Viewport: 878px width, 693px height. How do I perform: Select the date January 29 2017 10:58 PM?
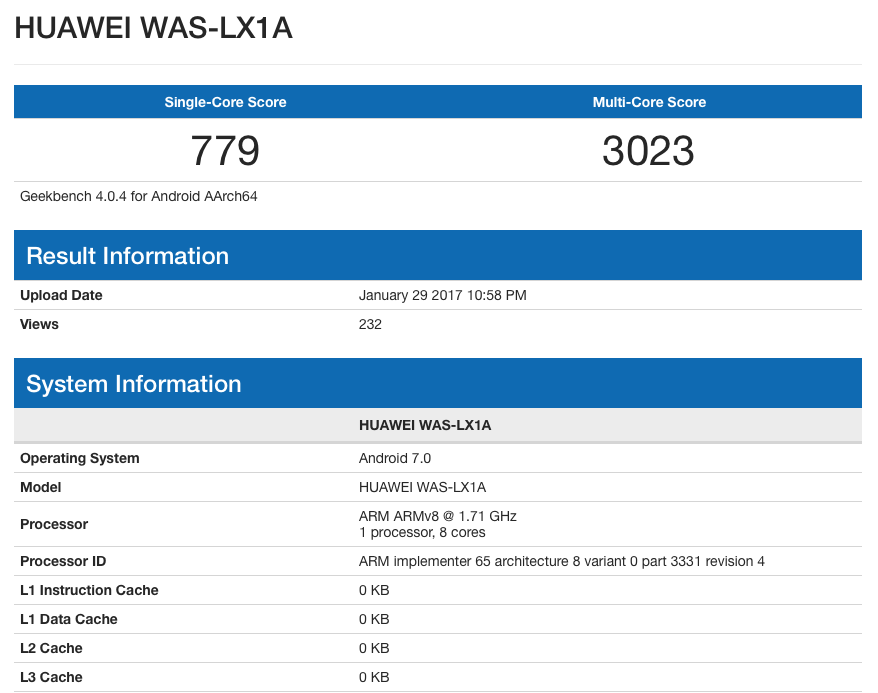coord(442,295)
